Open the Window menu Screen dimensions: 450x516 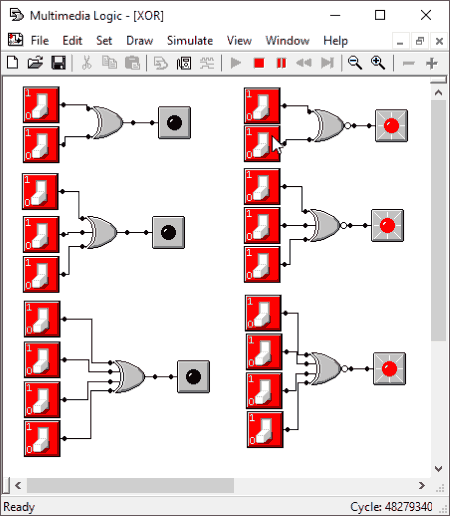click(x=287, y=41)
